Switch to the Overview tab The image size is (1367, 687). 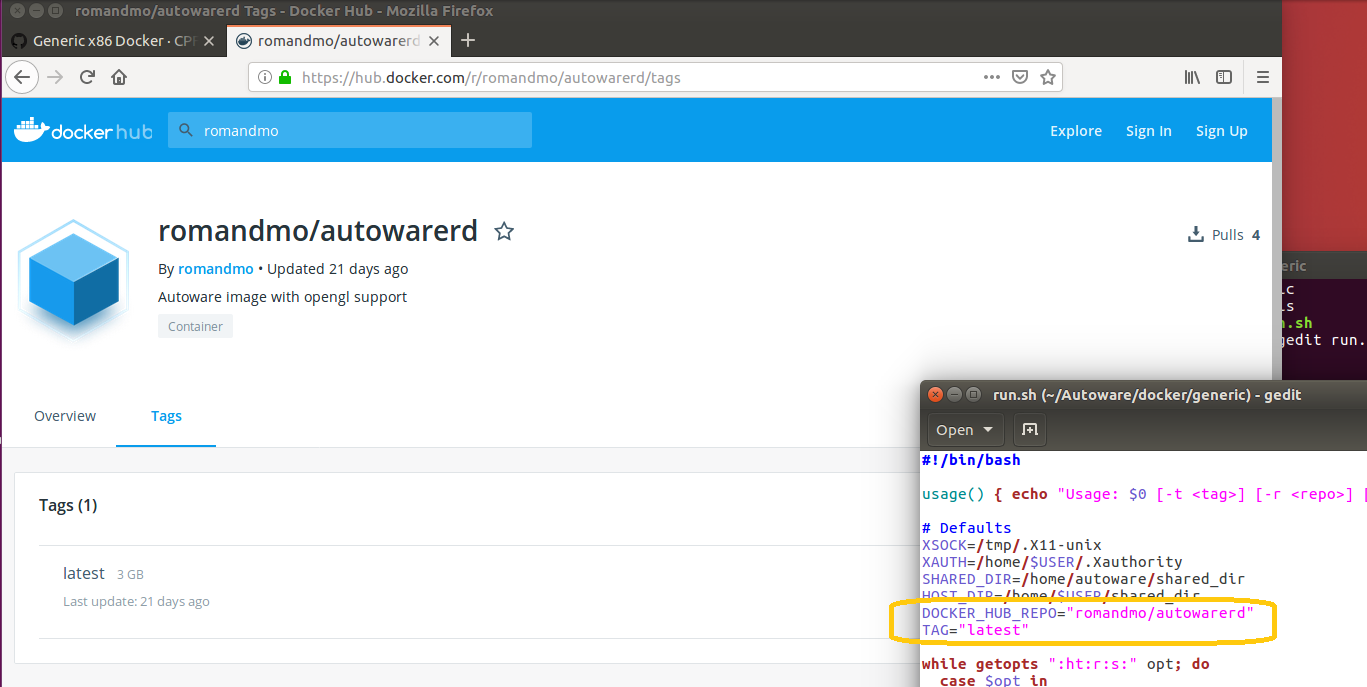point(65,416)
